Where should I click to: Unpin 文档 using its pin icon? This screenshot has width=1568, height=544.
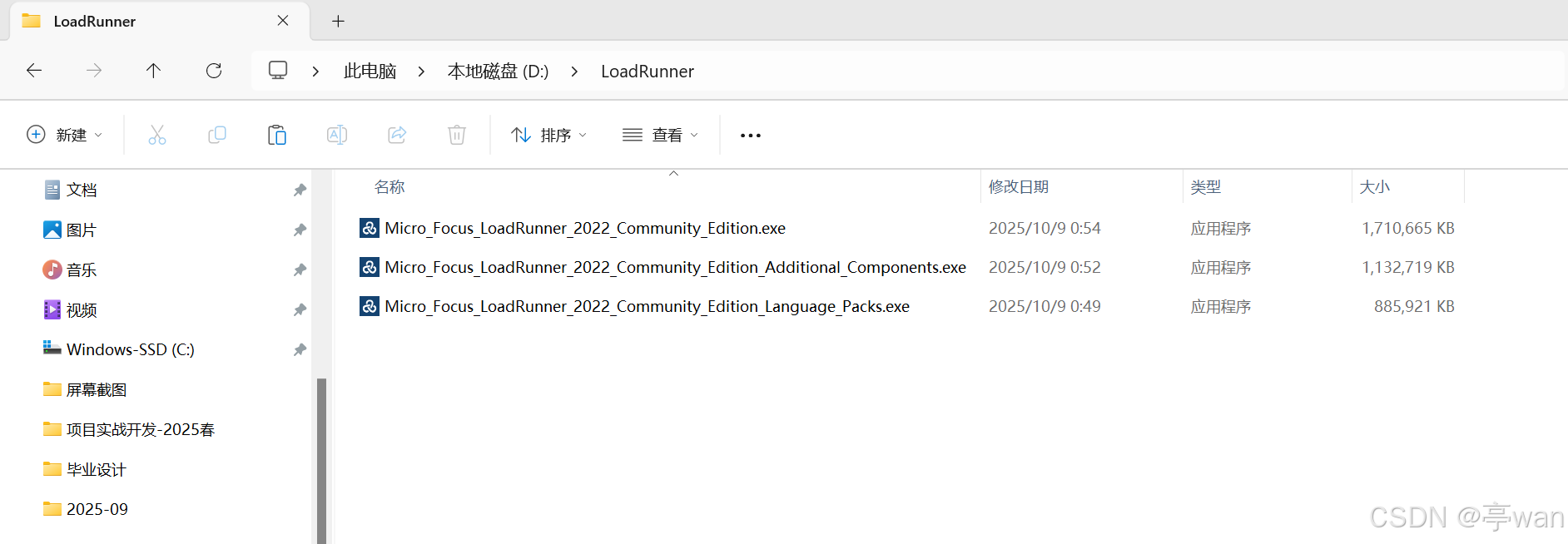click(x=300, y=190)
